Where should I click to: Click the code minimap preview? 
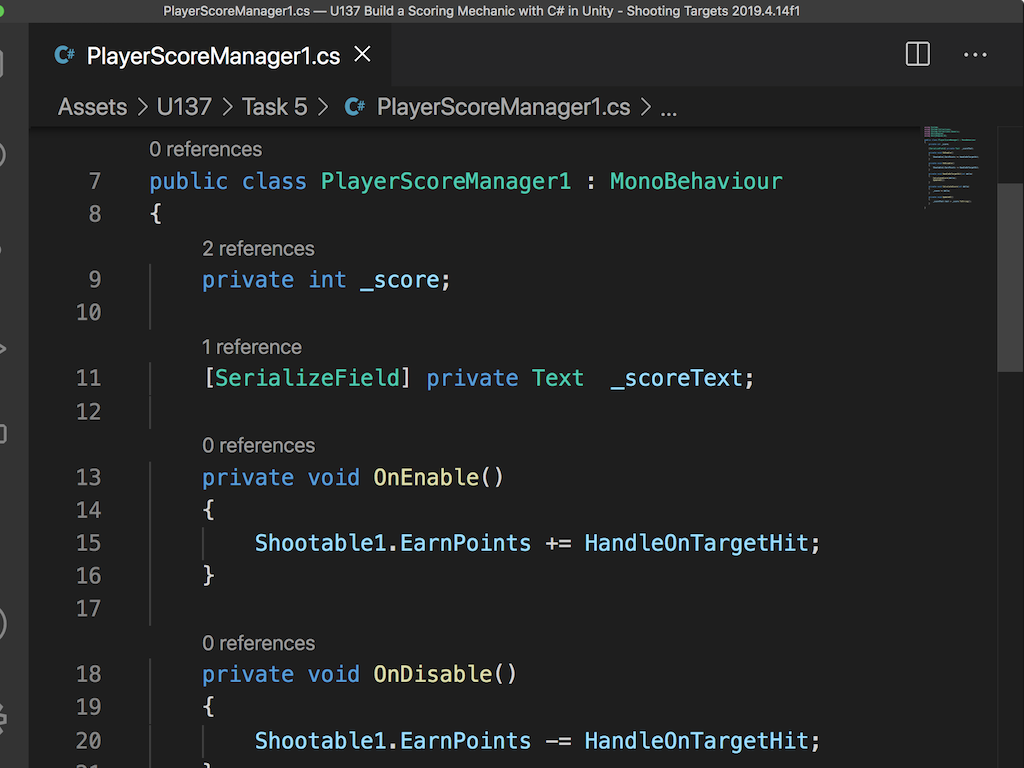coord(951,167)
